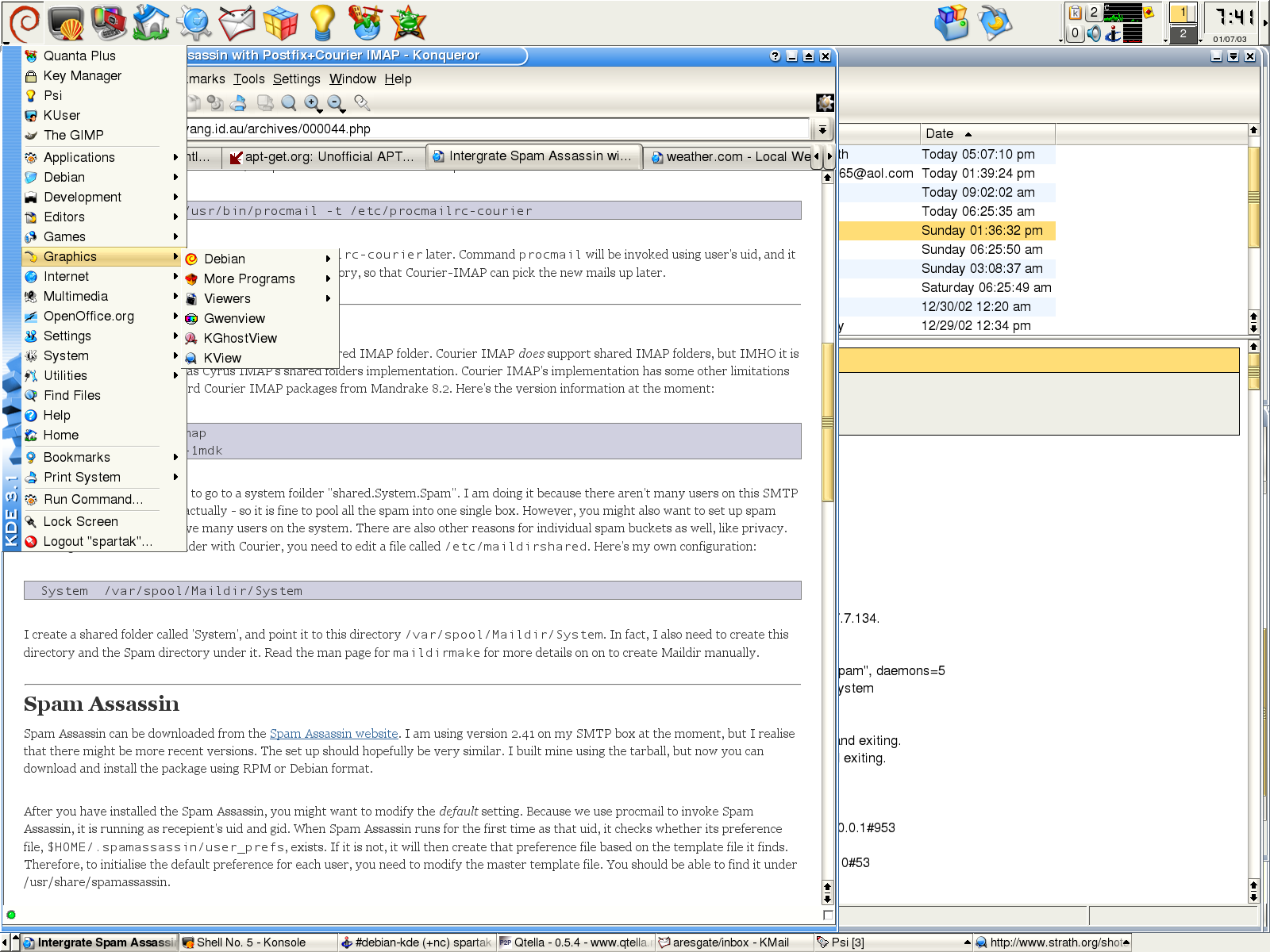Click the colored cube panel icon
The width and height of the screenshot is (1270, 952).
click(x=279, y=22)
